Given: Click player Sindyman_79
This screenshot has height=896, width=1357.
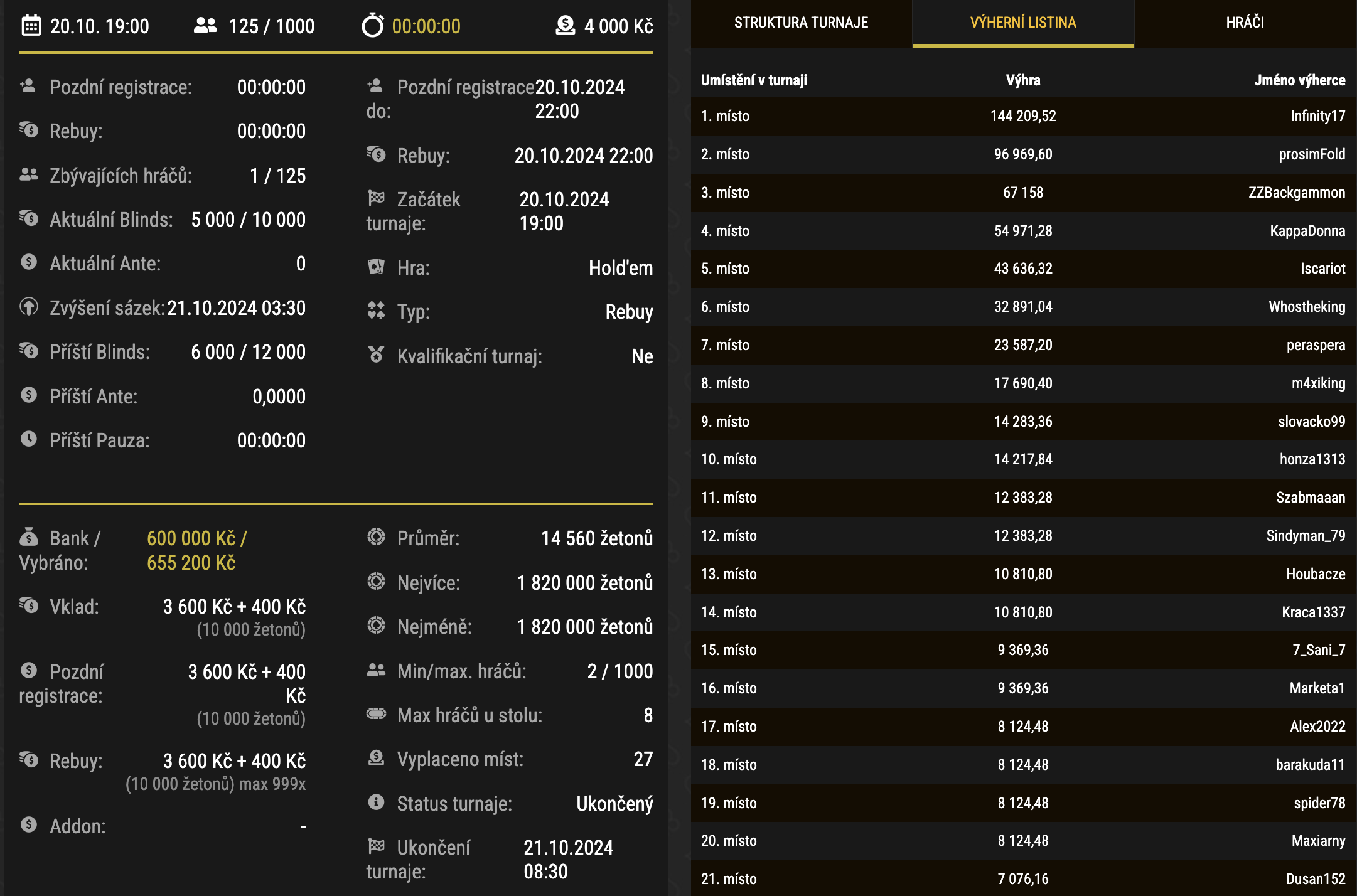Looking at the screenshot, I should [1306, 536].
